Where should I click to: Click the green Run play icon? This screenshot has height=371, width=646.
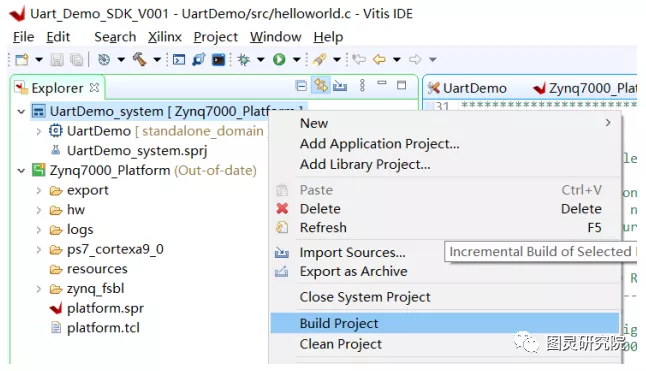279,60
